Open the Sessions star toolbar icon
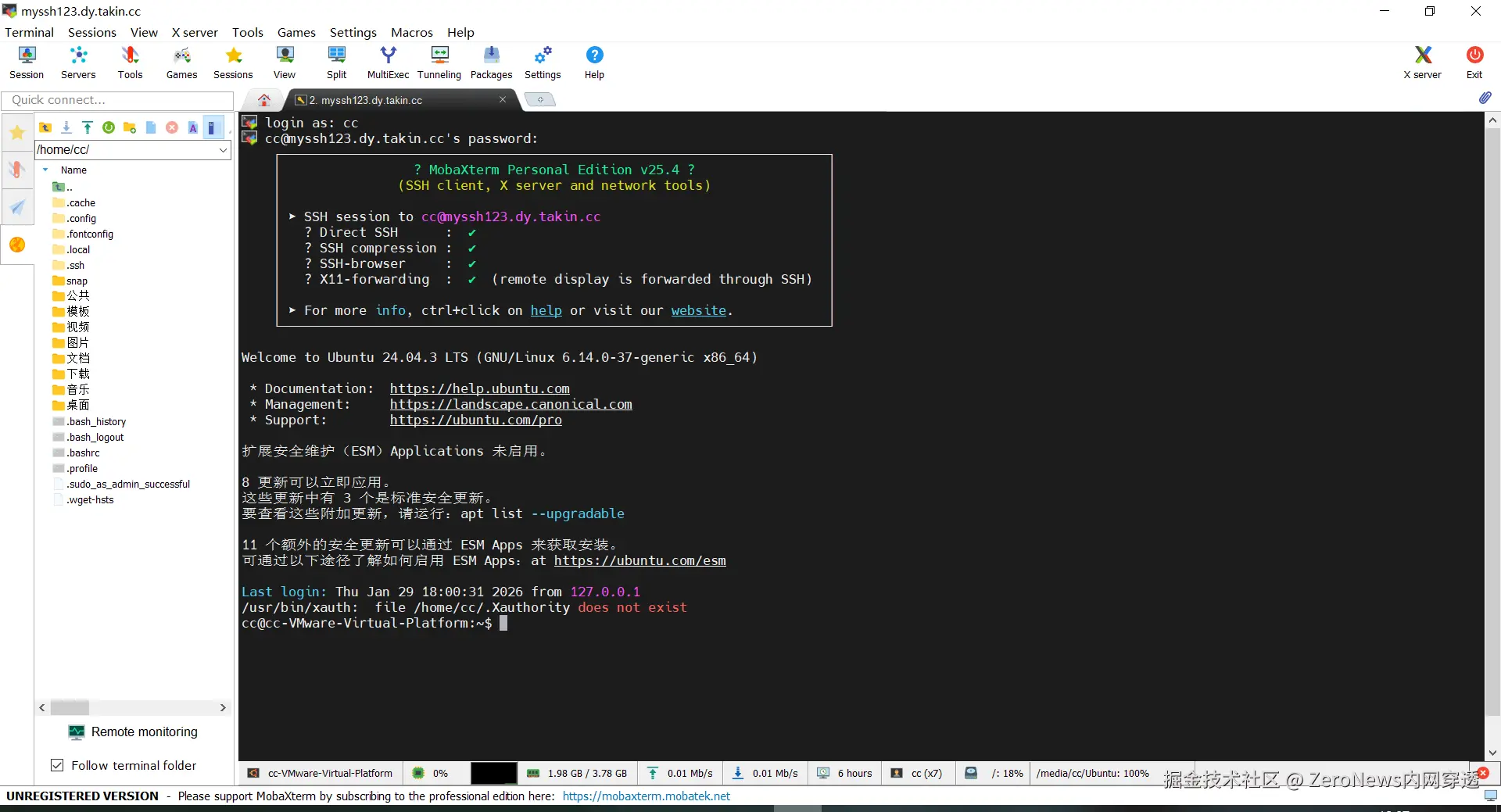The width and height of the screenshot is (1501, 812). tap(233, 63)
